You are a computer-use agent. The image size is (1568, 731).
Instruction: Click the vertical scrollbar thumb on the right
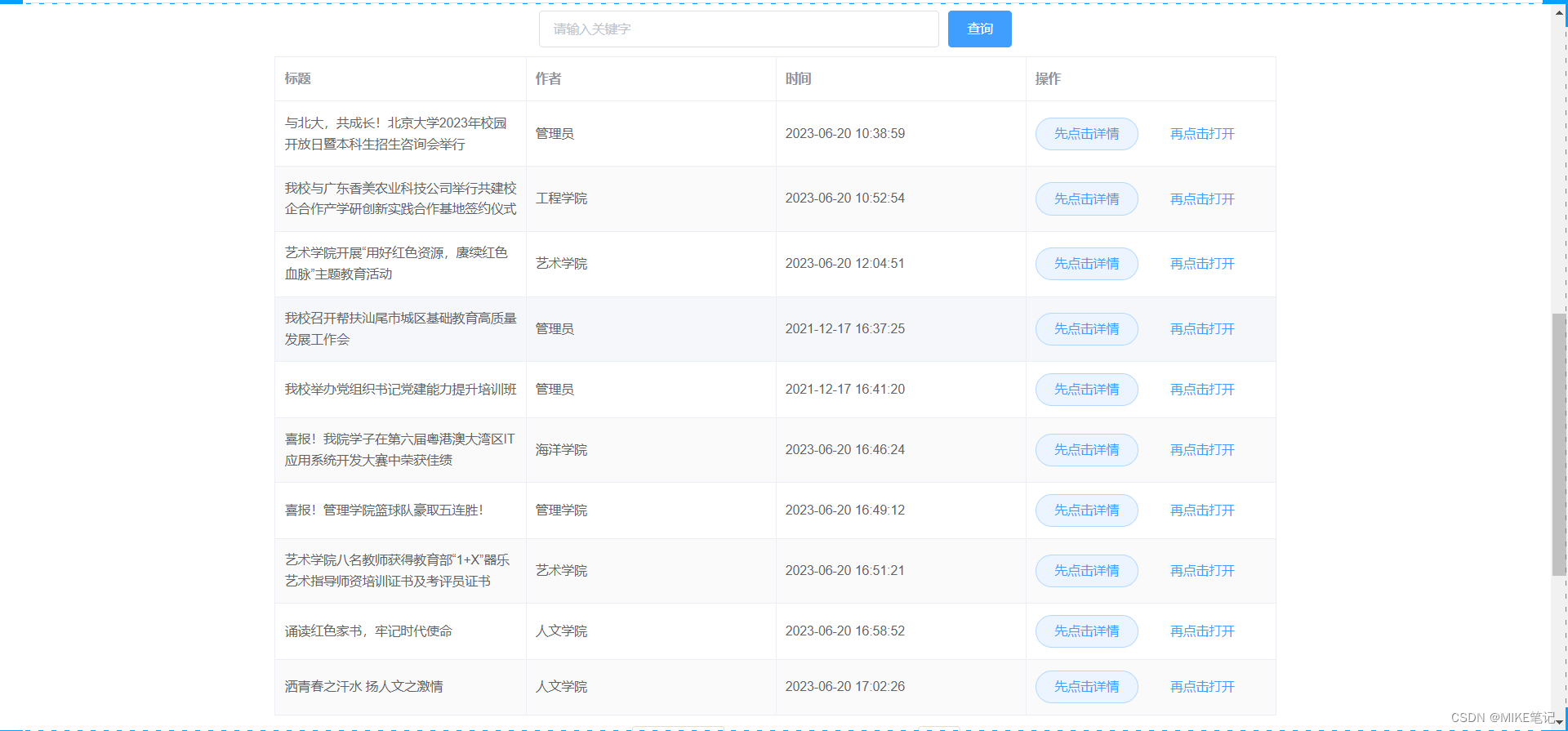(1559, 444)
